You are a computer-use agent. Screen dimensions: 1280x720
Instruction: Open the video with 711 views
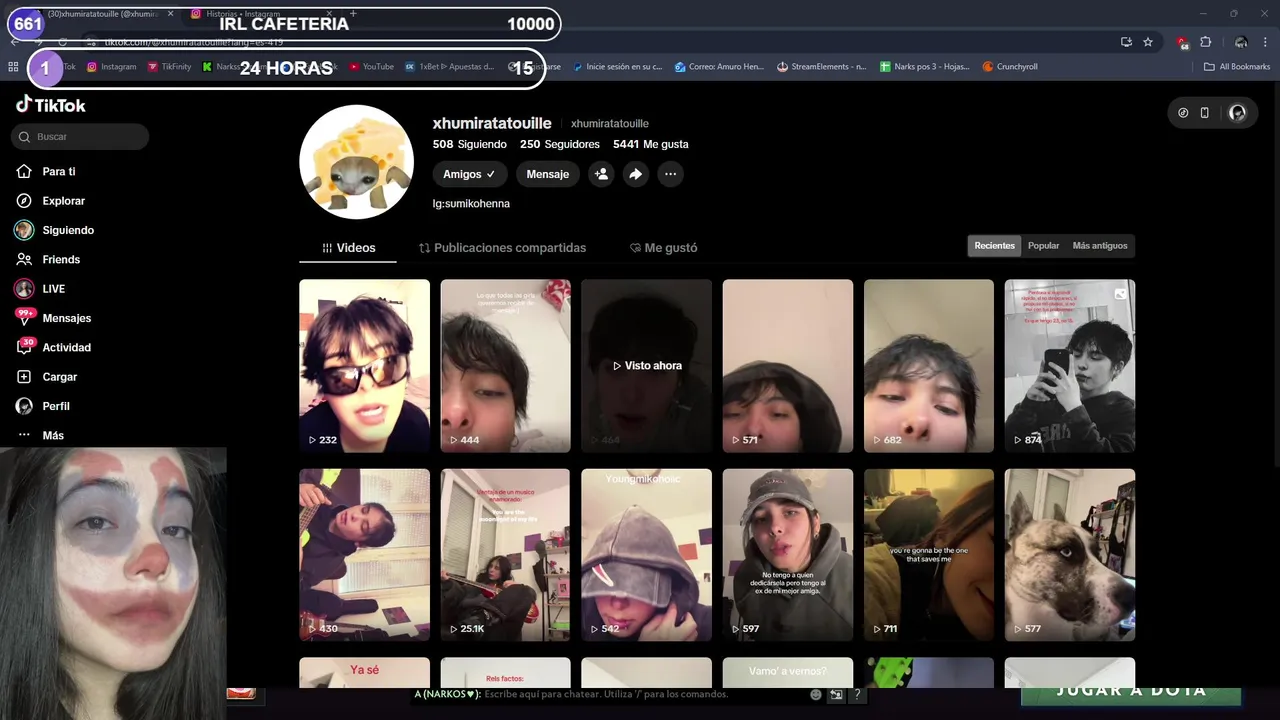coord(929,555)
